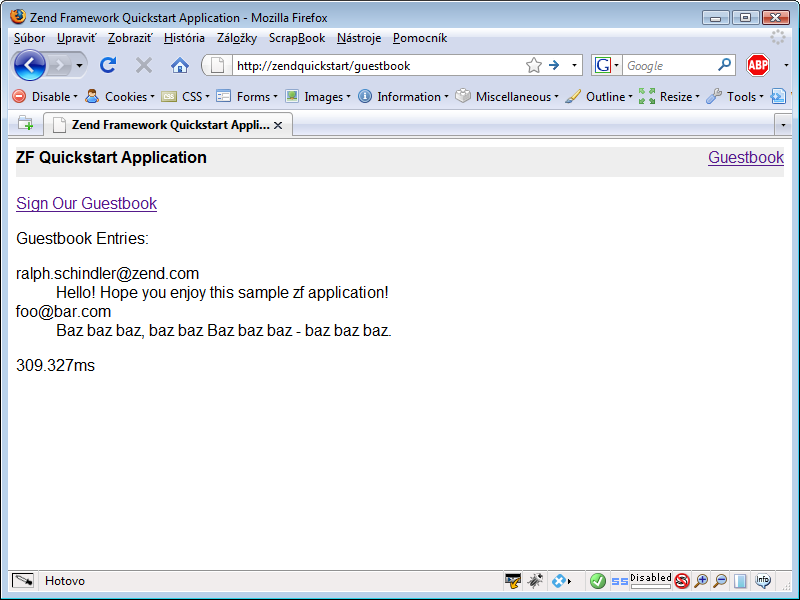Click the Sign Our Guestbook link

pos(87,203)
